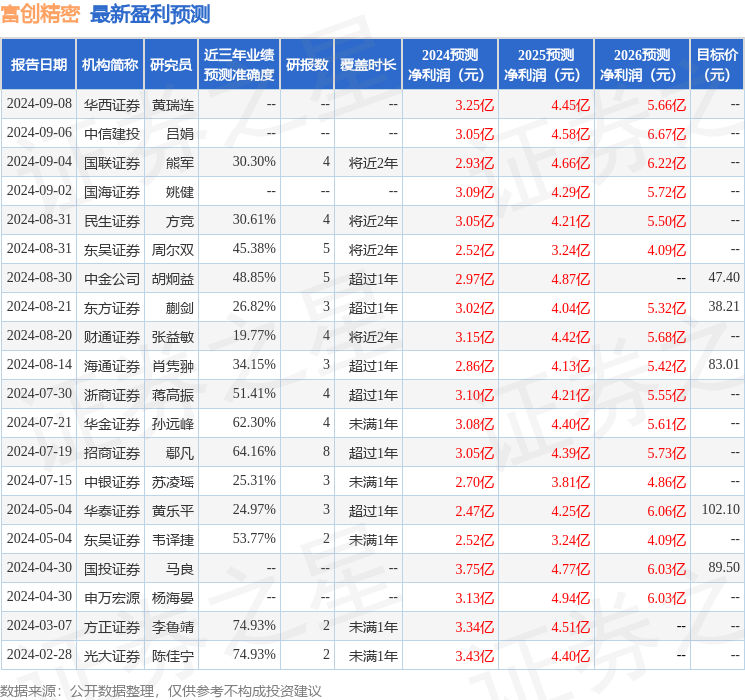Screen dimensions: 745x700
Task: Click accuracy value 45.38%
Action: point(254,249)
